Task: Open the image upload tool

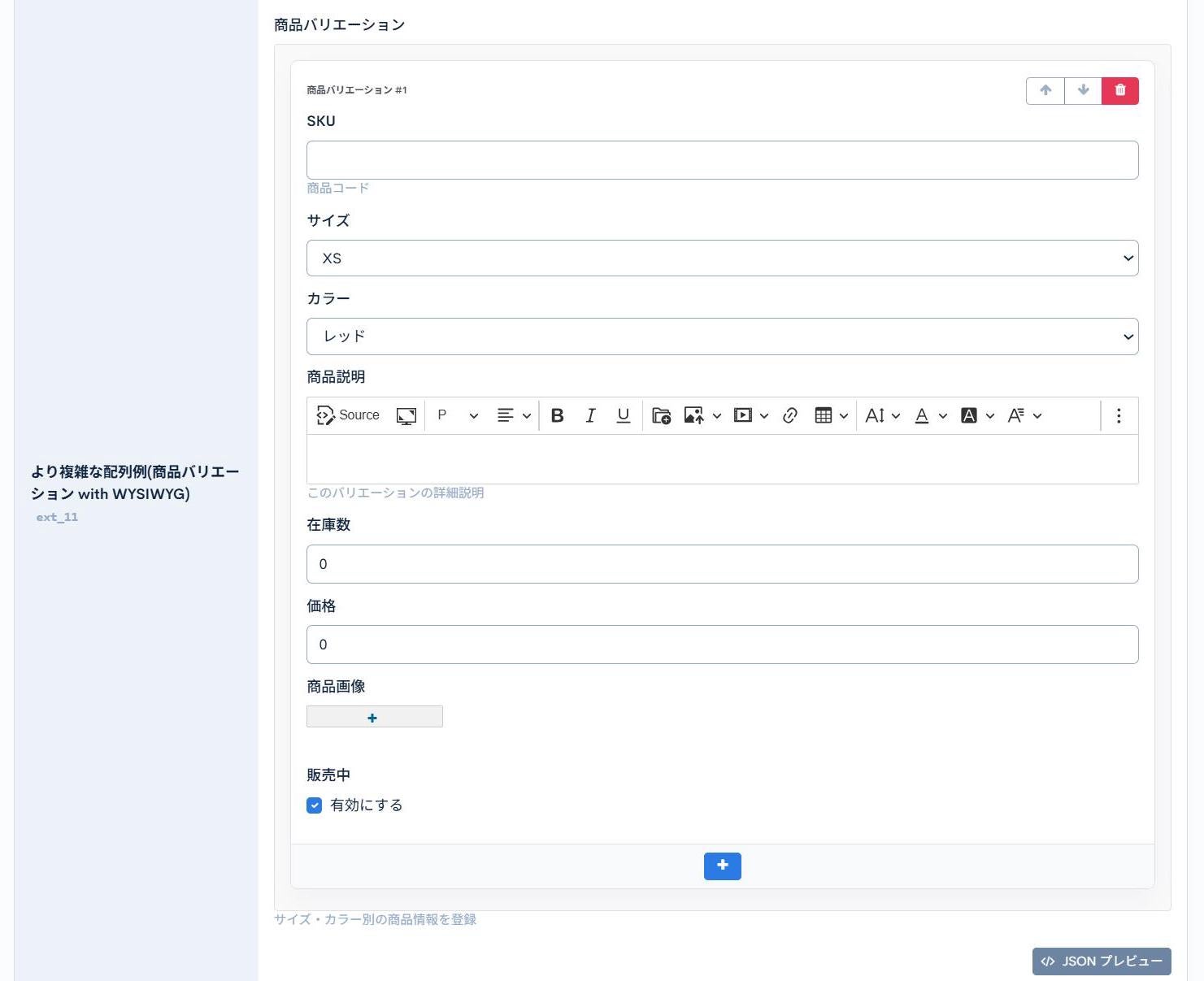Action: pos(693,415)
